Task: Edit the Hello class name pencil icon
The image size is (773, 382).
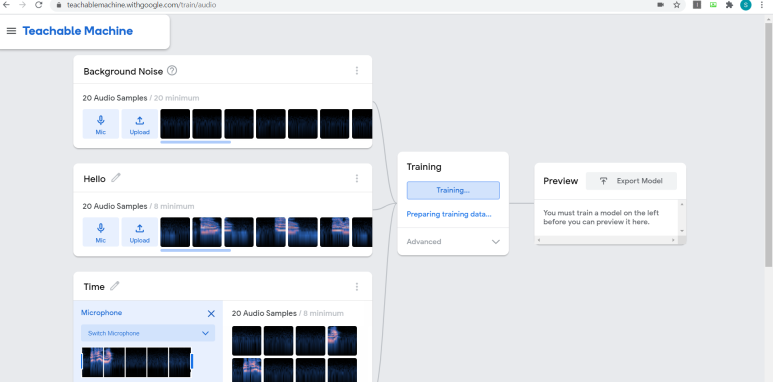Action: [116, 177]
